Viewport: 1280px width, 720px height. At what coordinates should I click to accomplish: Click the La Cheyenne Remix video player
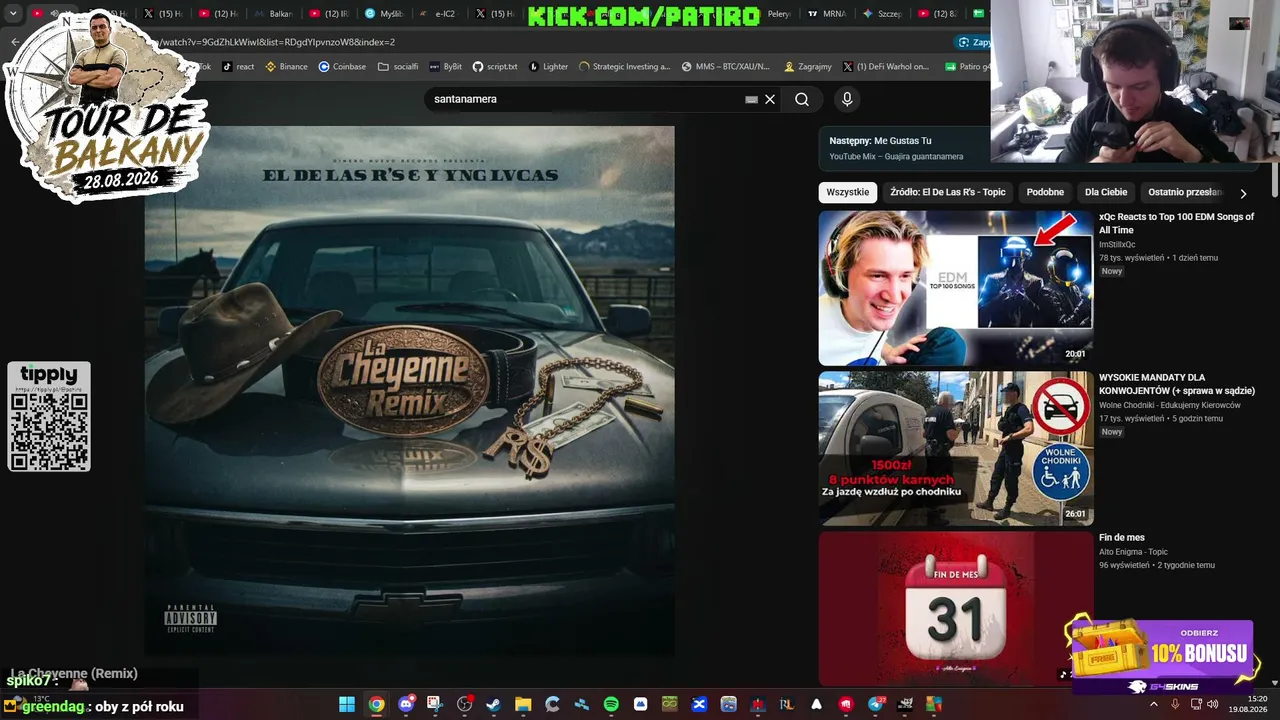(x=409, y=391)
